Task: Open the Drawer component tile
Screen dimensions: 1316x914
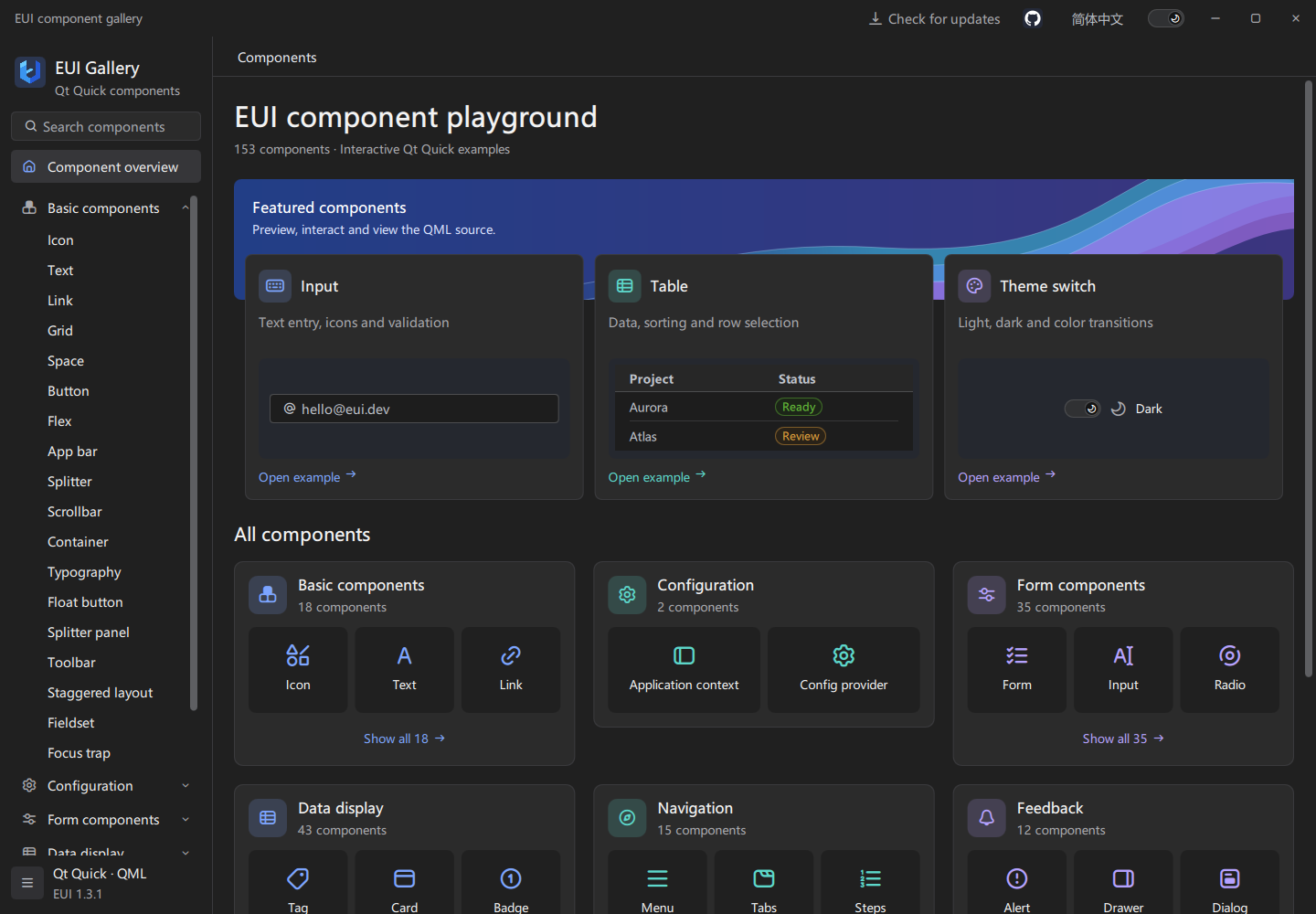Action: pyautogui.click(x=1123, y=883)
